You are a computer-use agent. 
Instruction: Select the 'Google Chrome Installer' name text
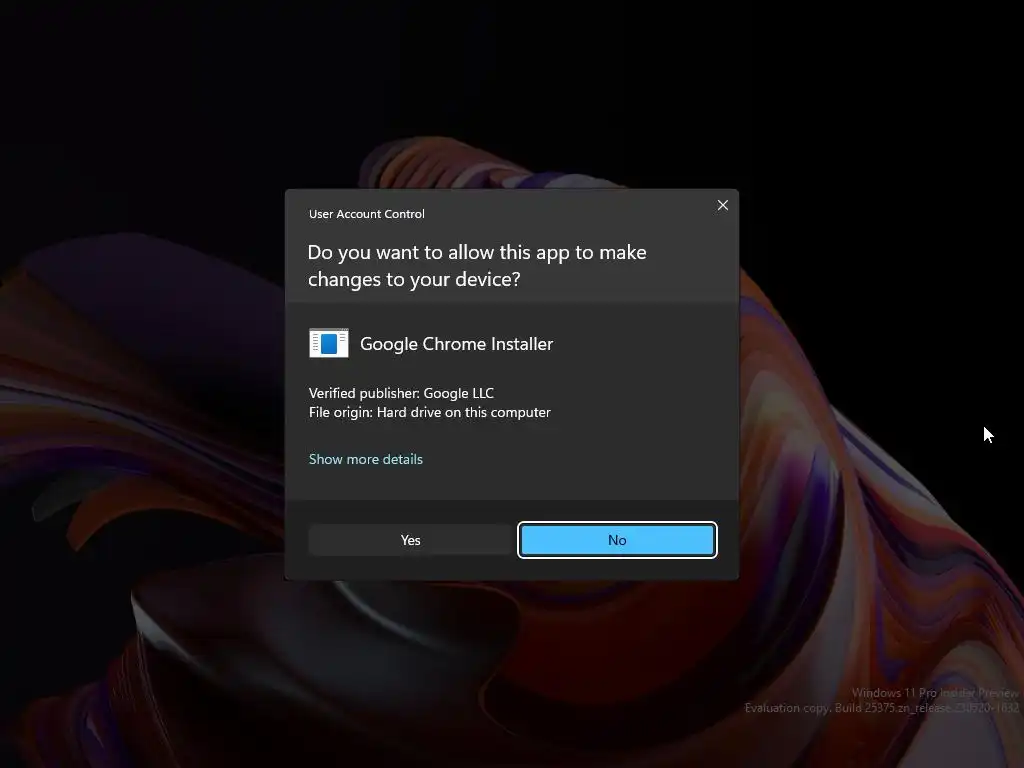point(456,344)
